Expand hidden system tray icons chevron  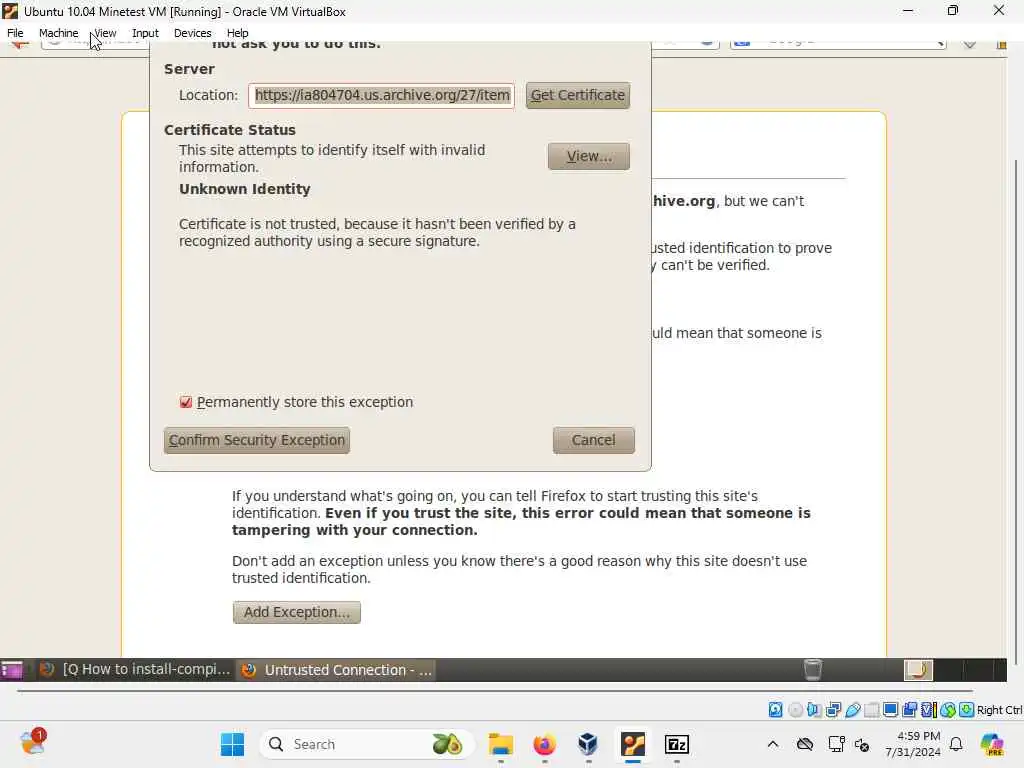(773, 744)
